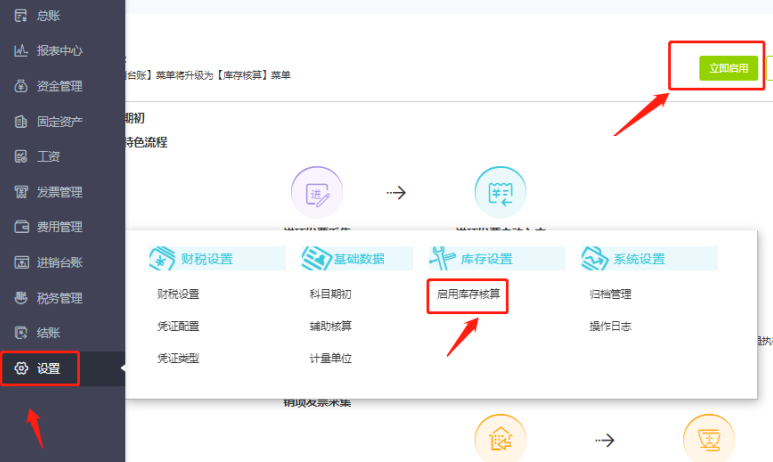Click the 特色流程 heading text
The height and width of the screenshot is (462, 773).
146,142
